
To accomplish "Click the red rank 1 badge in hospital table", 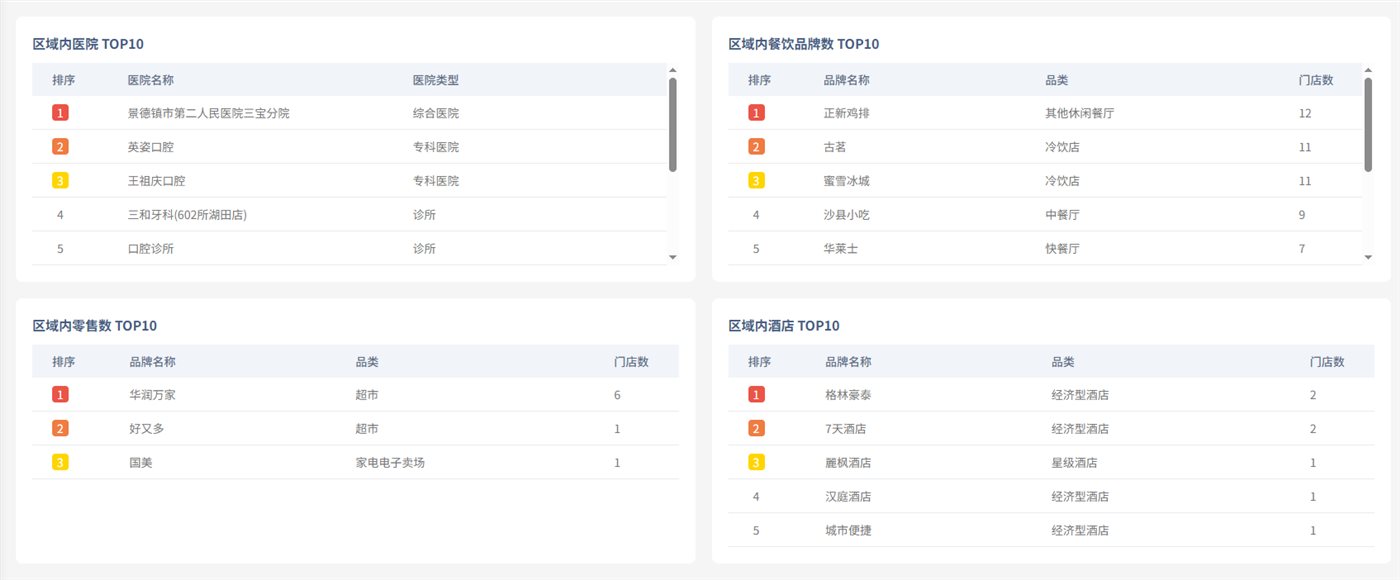I will coord(60,113).
